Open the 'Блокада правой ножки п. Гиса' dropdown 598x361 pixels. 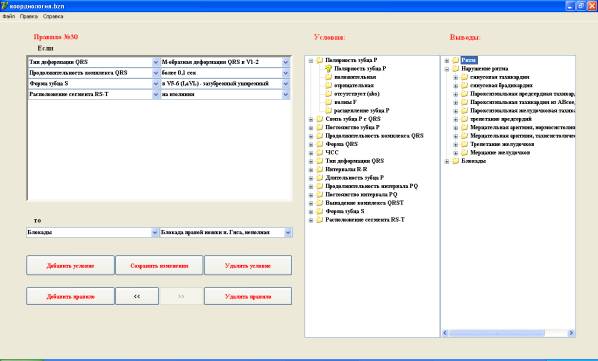click(x=288, y=232)
